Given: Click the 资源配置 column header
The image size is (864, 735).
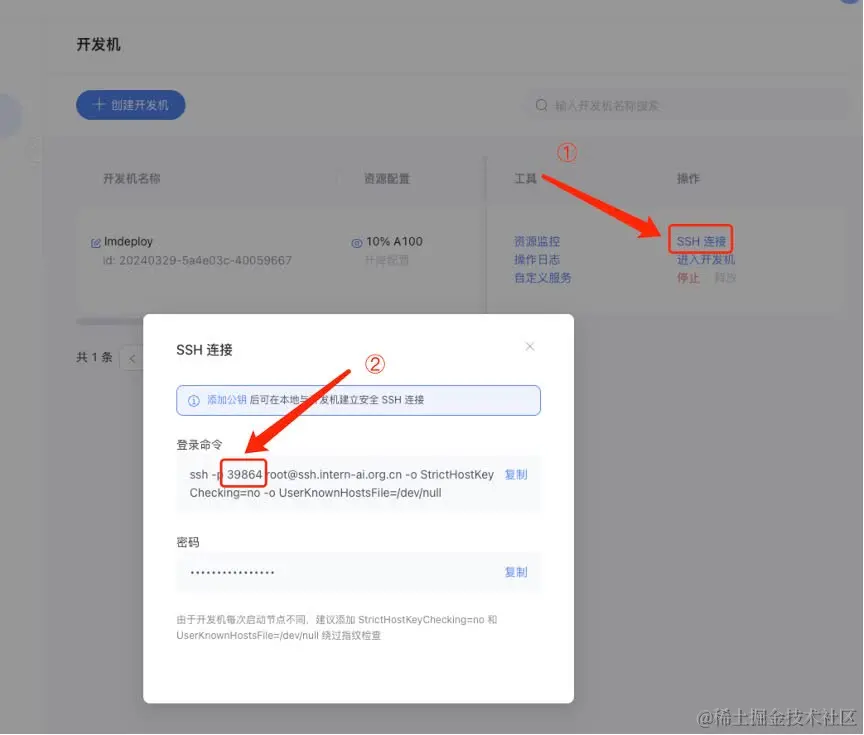Looking at the screenshot, I should [387, 179].
